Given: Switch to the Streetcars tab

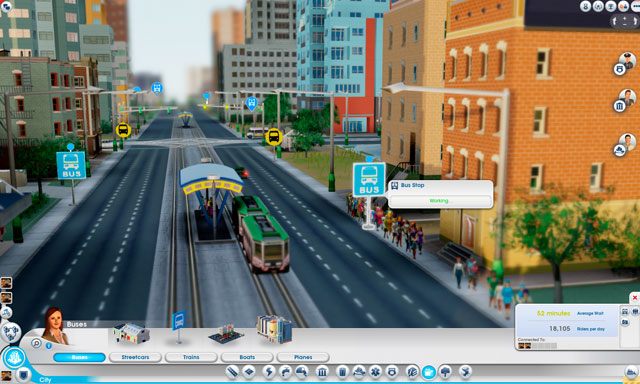Looking at the screenshot, I should 135,357.
